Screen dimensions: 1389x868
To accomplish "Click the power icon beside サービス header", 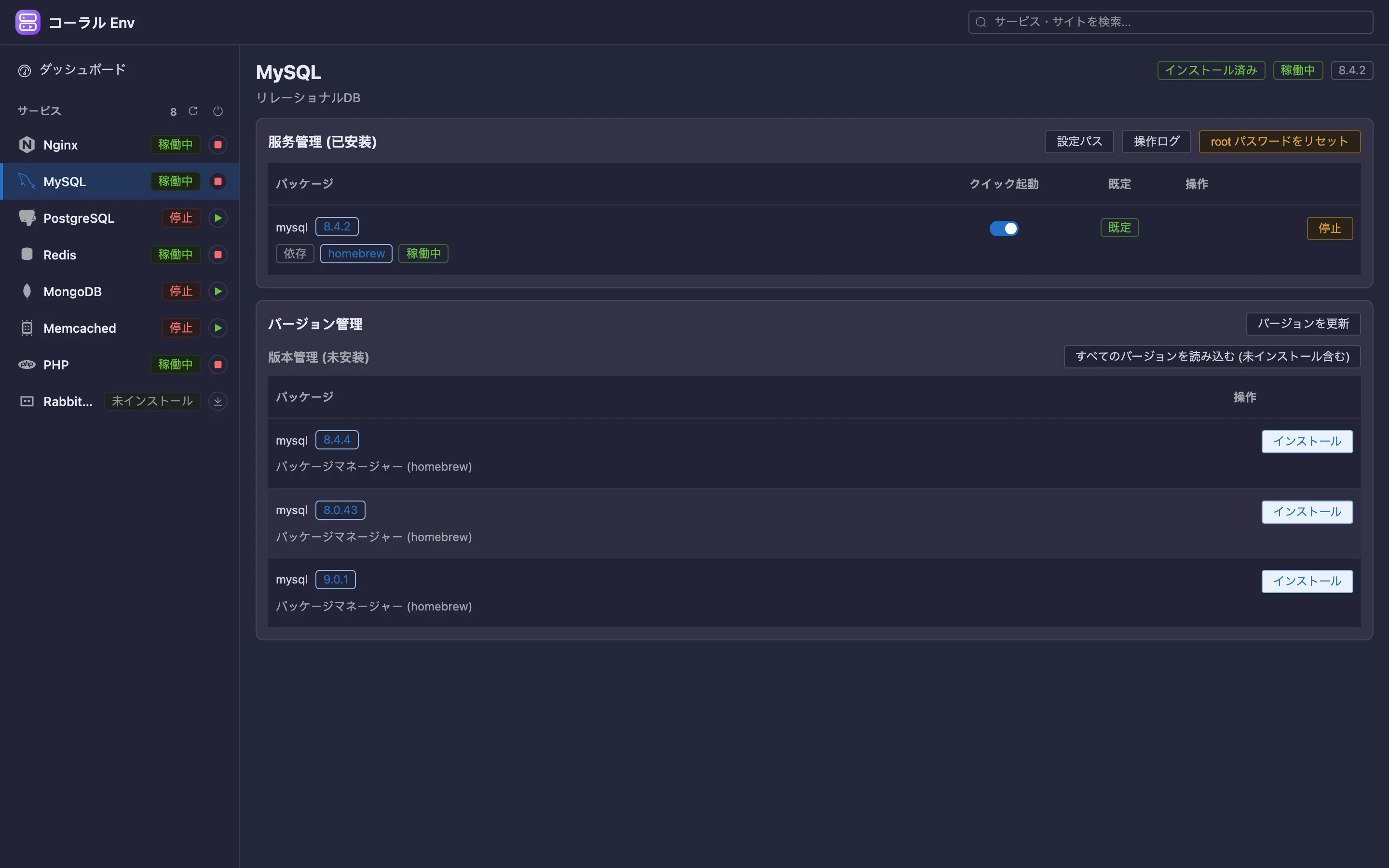I will [218, 111].
